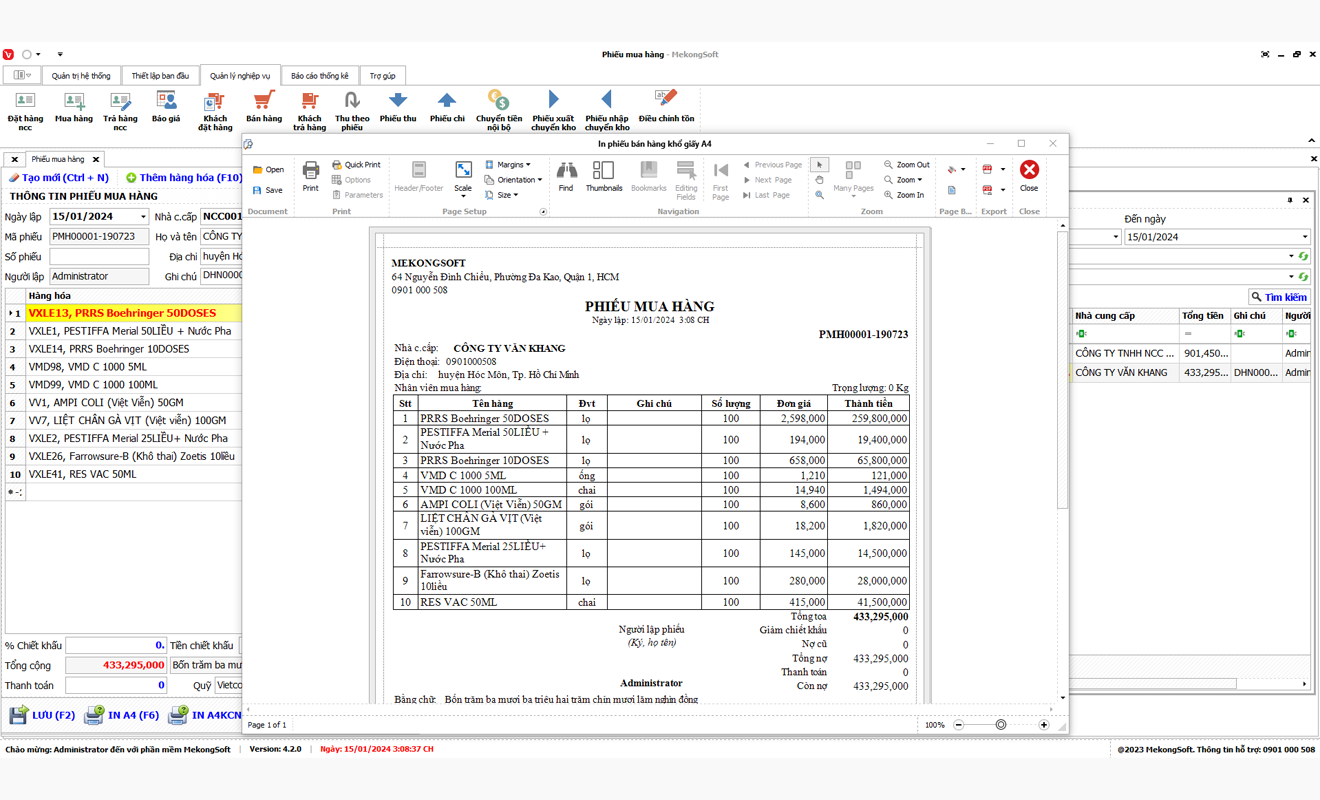Select the pointer tool in Zoom group
This screenshot has width=1320, height=800.
(820, 165)
